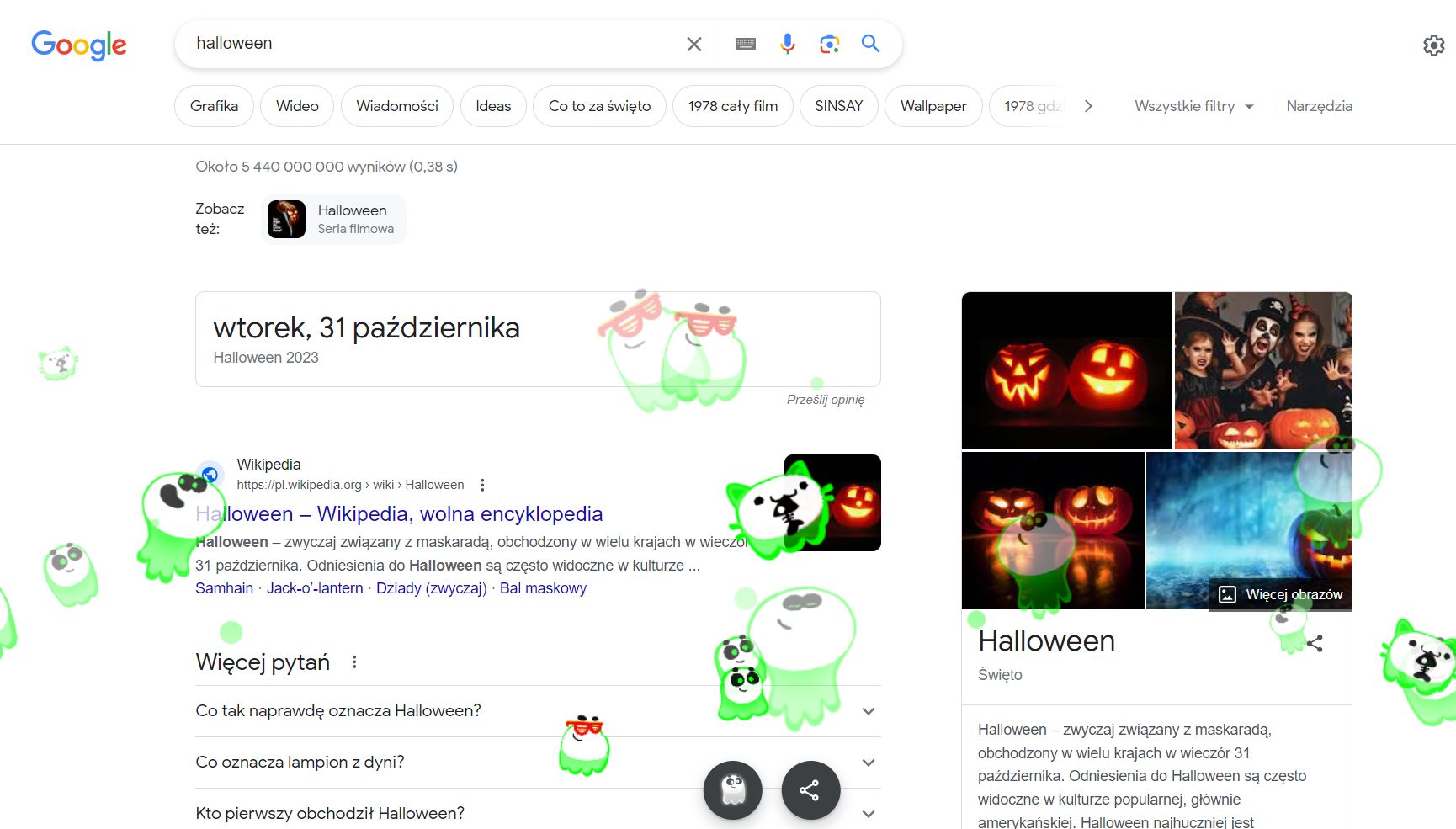The image size is (1456, 829).
Task: Click the Halloween 2023 caption
Action: 266,358
